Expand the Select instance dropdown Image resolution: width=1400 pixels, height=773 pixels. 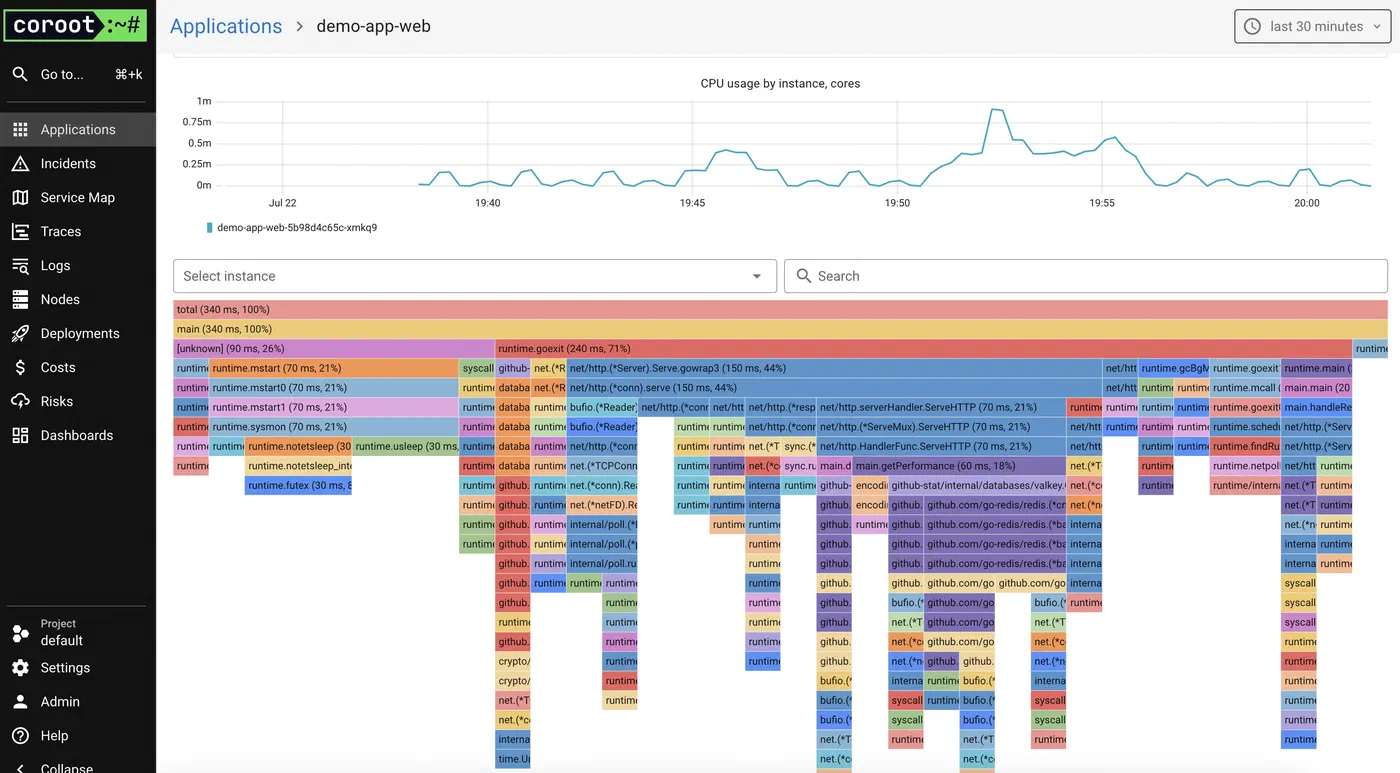[475, 276]
